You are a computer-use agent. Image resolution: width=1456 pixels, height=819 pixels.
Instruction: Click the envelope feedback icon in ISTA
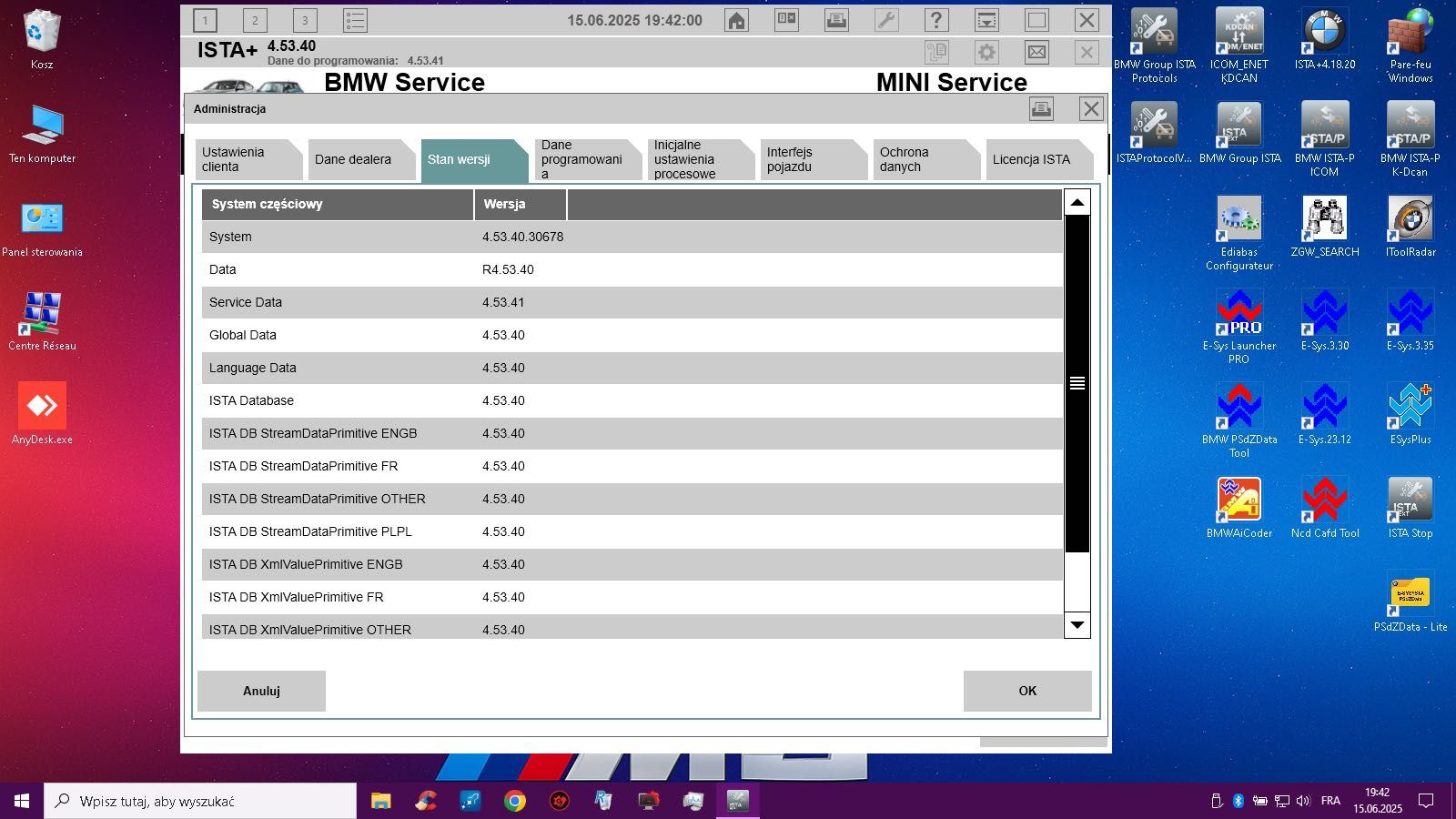point(1036,52)
